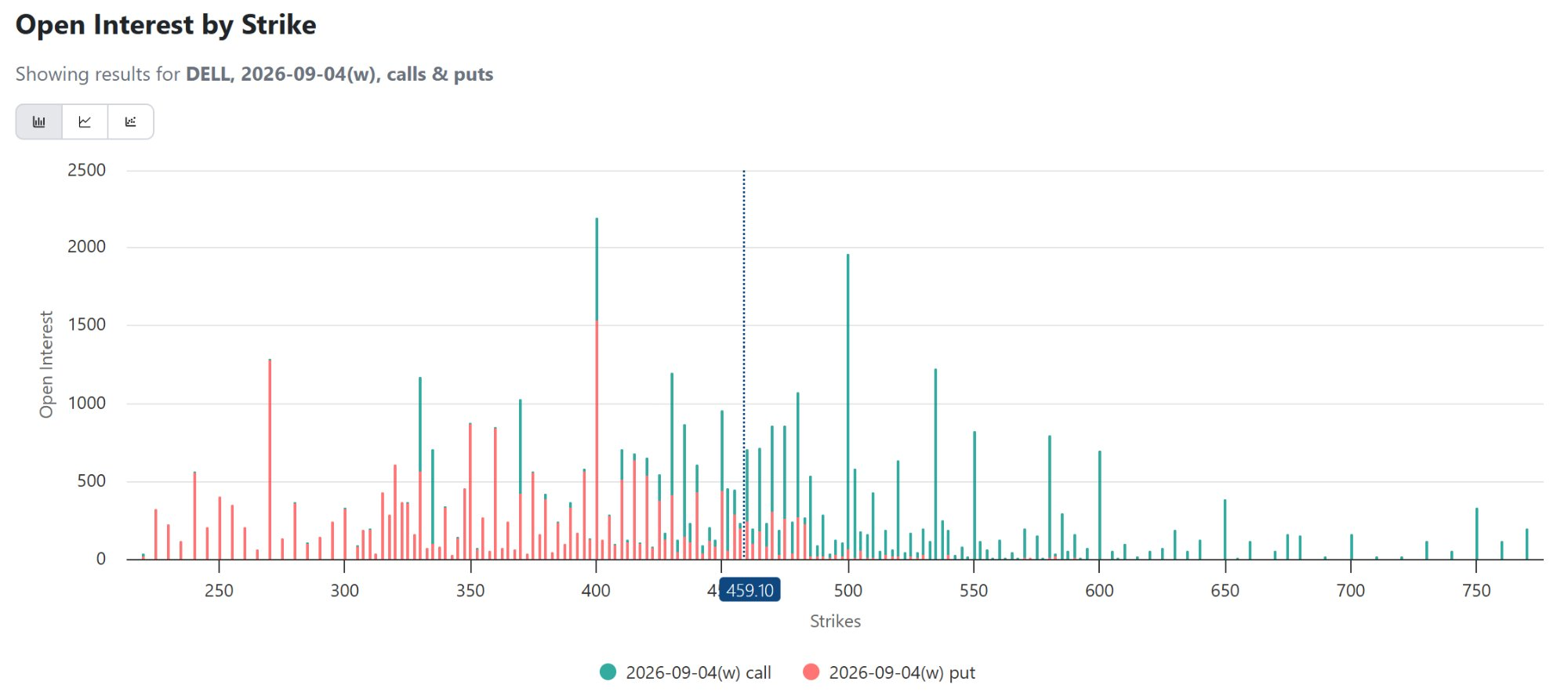The image size is (1568, 692).
Task: Click the teal call legend color dot
Action: 608,672
